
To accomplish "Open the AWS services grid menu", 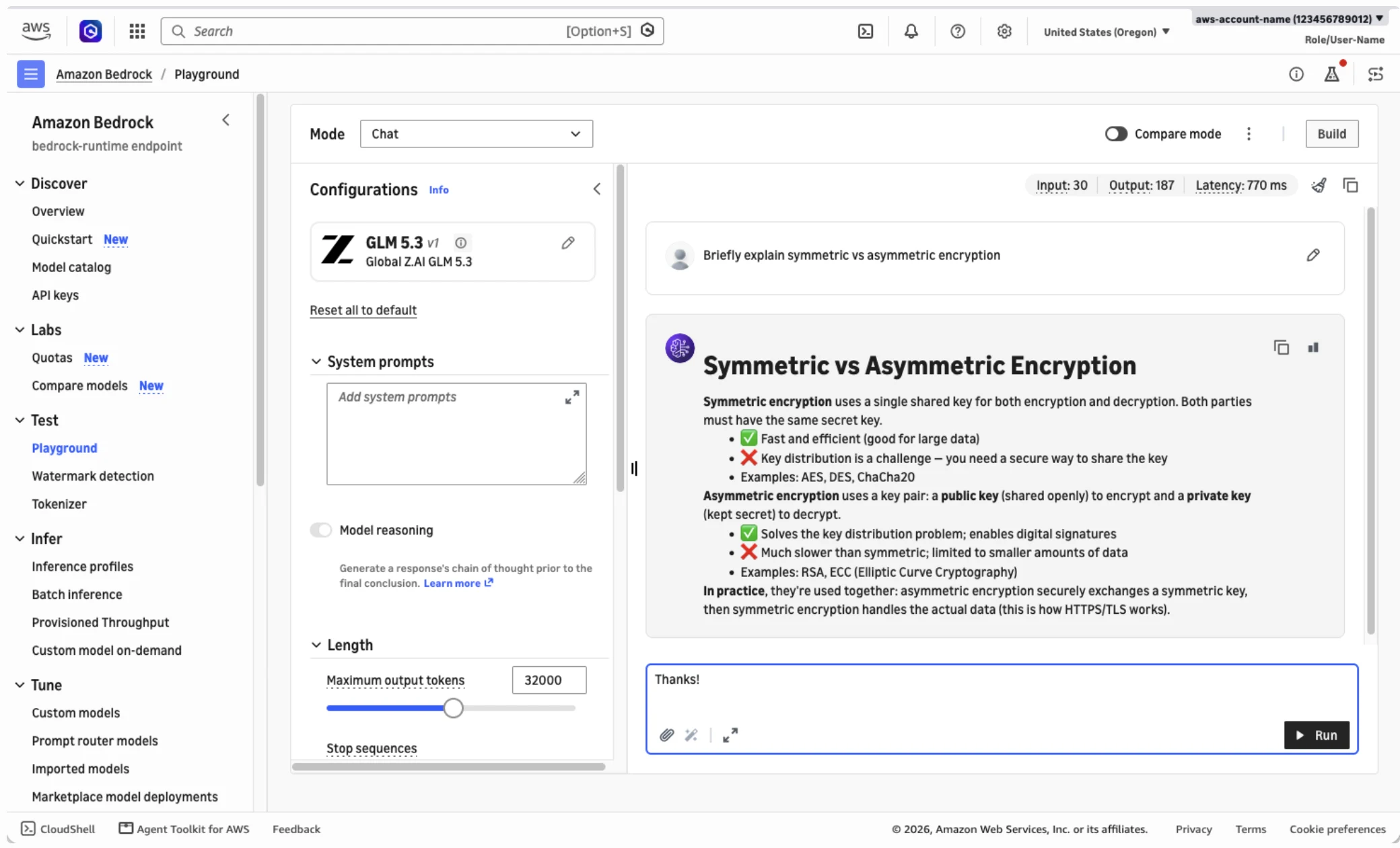I will tap(137, 31).
